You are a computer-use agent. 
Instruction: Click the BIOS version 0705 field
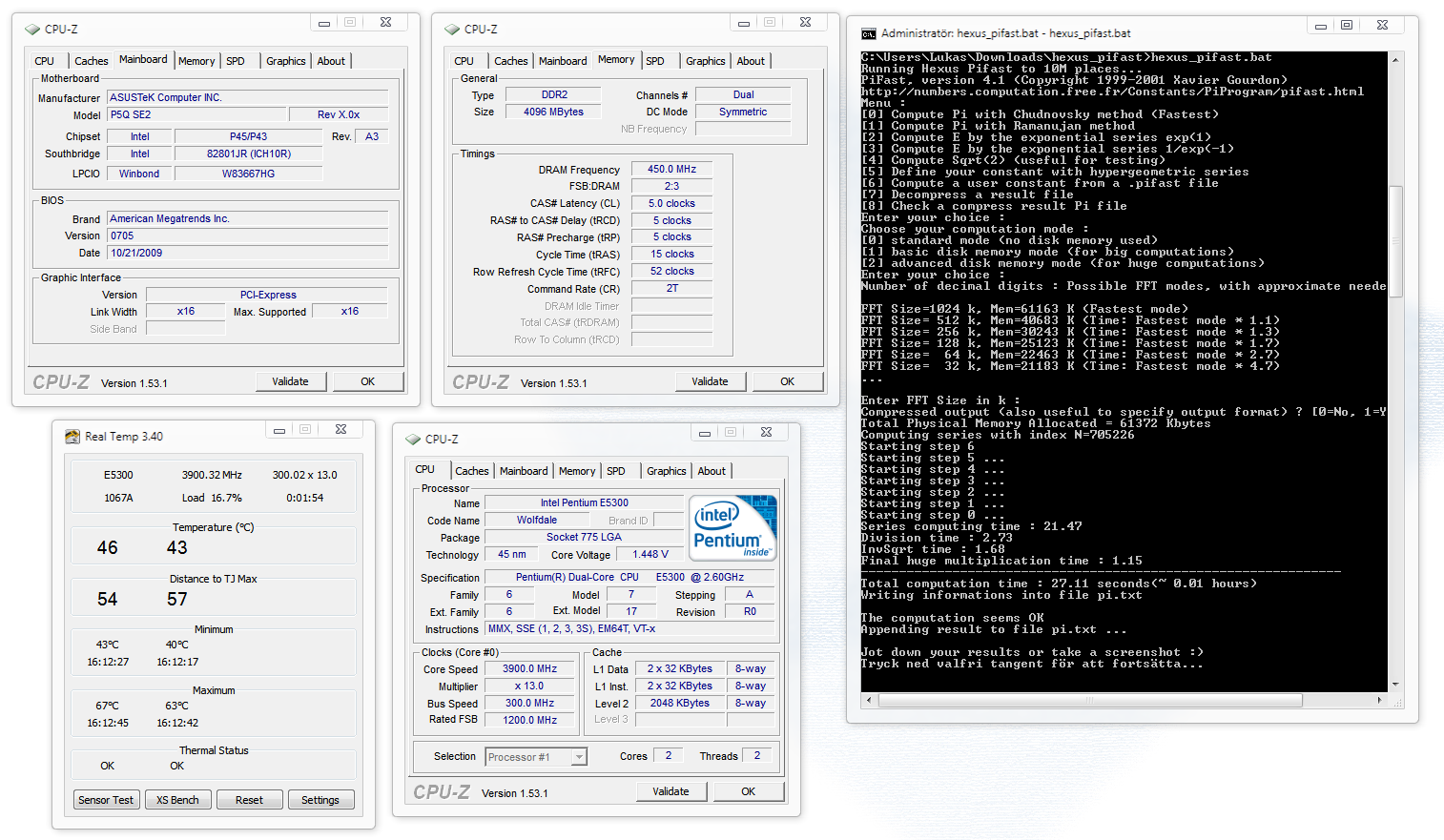point(248,236)
